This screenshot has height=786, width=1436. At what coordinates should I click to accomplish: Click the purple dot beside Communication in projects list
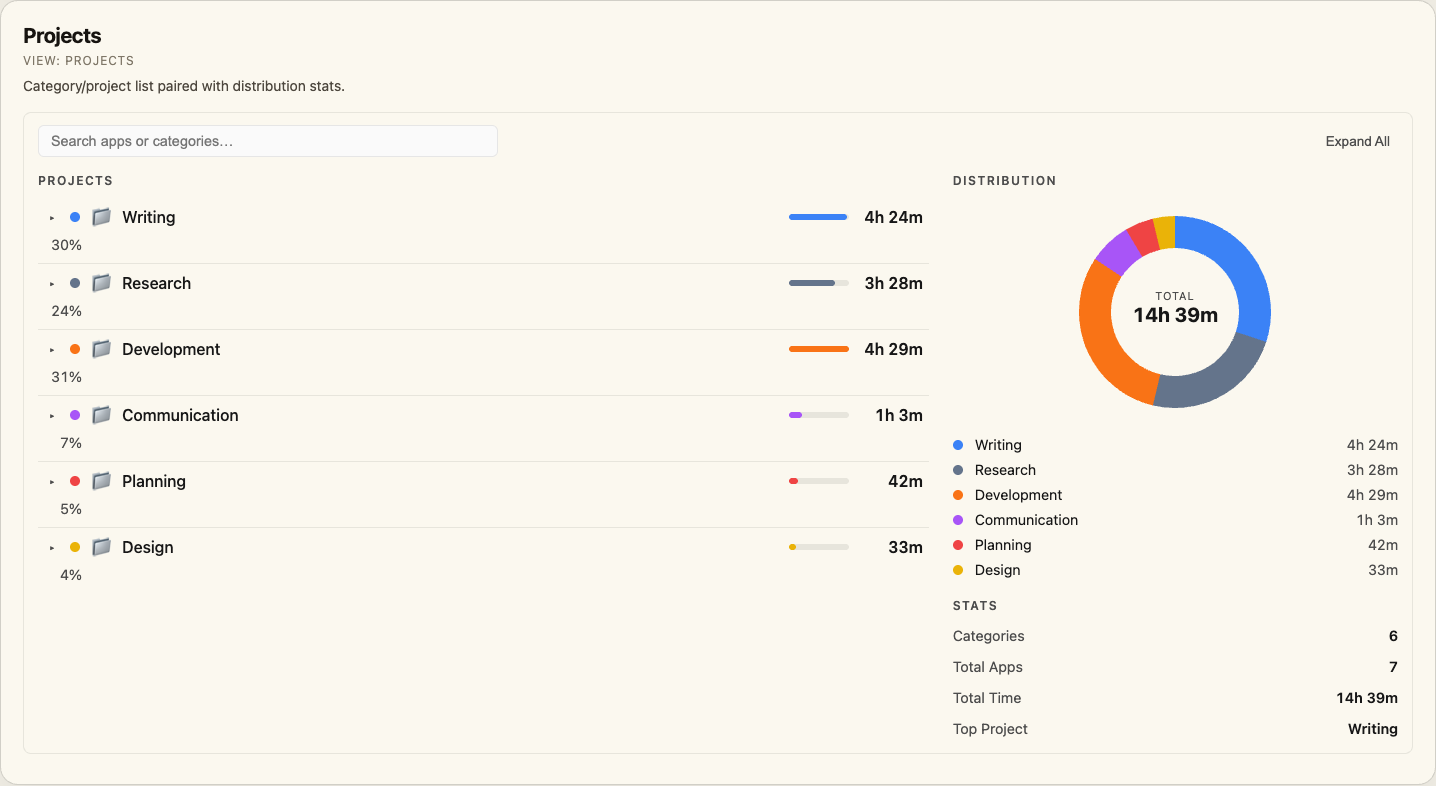[75, 415]
